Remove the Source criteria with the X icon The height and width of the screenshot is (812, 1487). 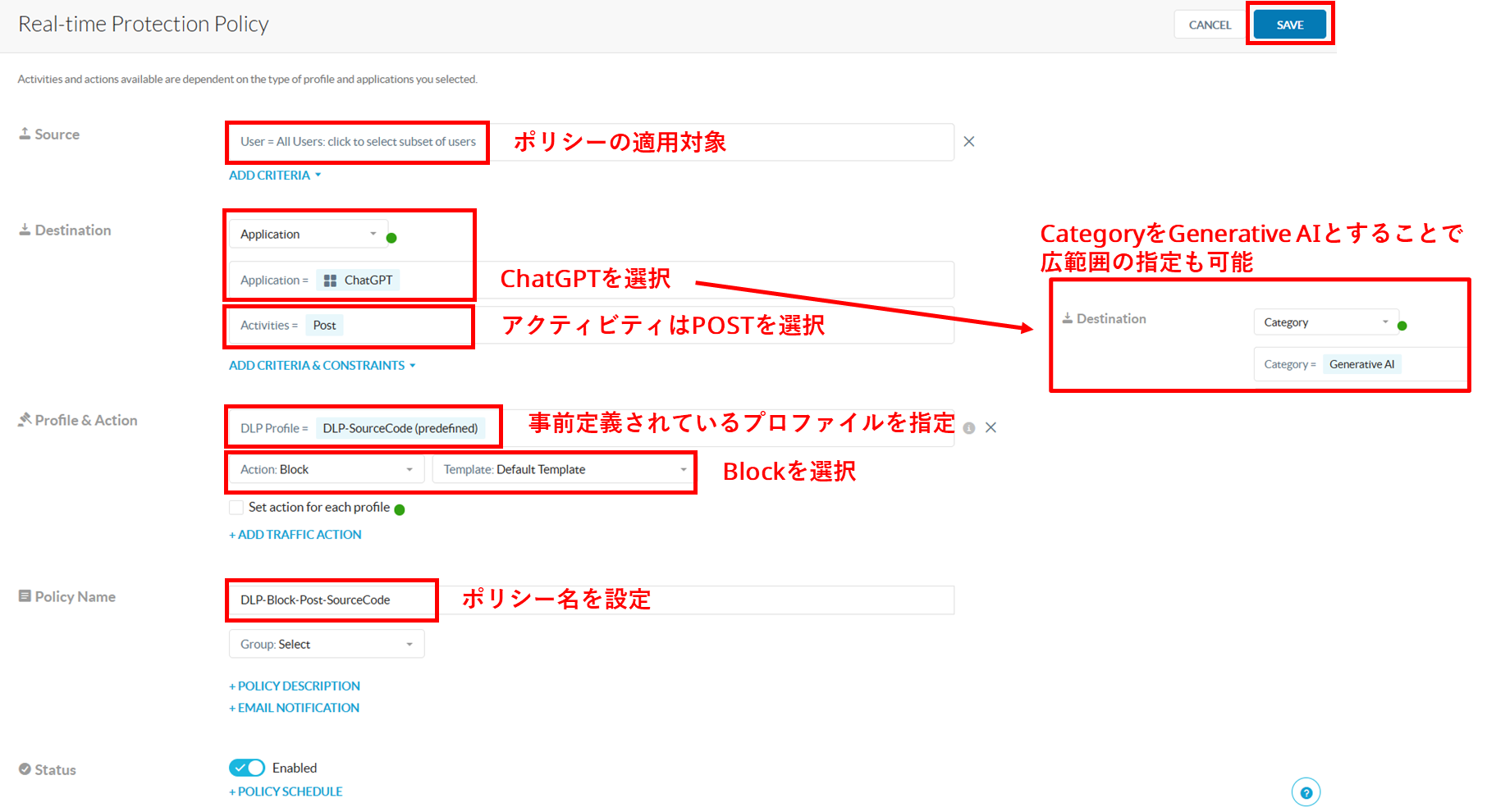[x=969, y=141]
